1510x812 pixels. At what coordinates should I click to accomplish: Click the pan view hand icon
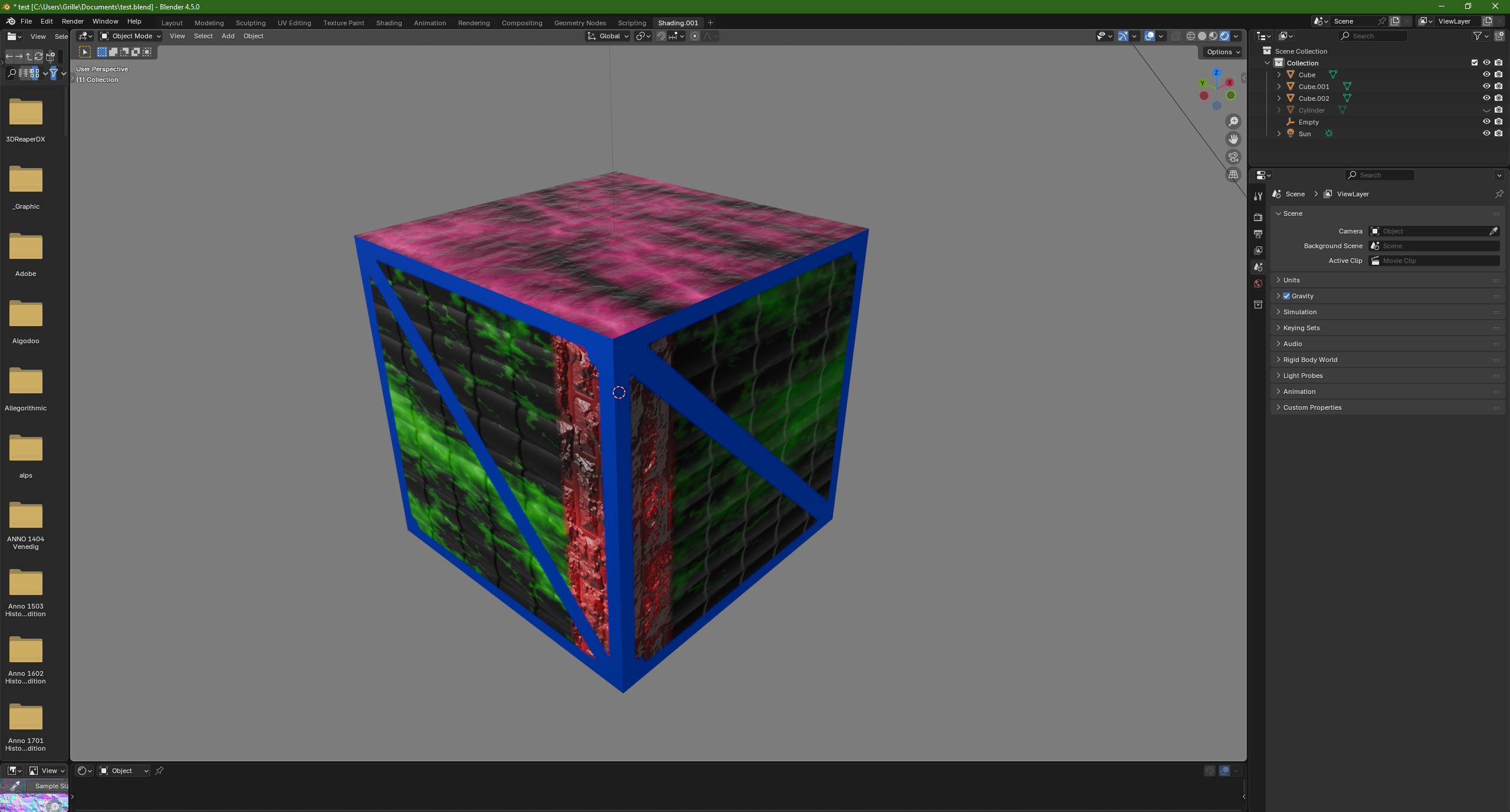1233,139
